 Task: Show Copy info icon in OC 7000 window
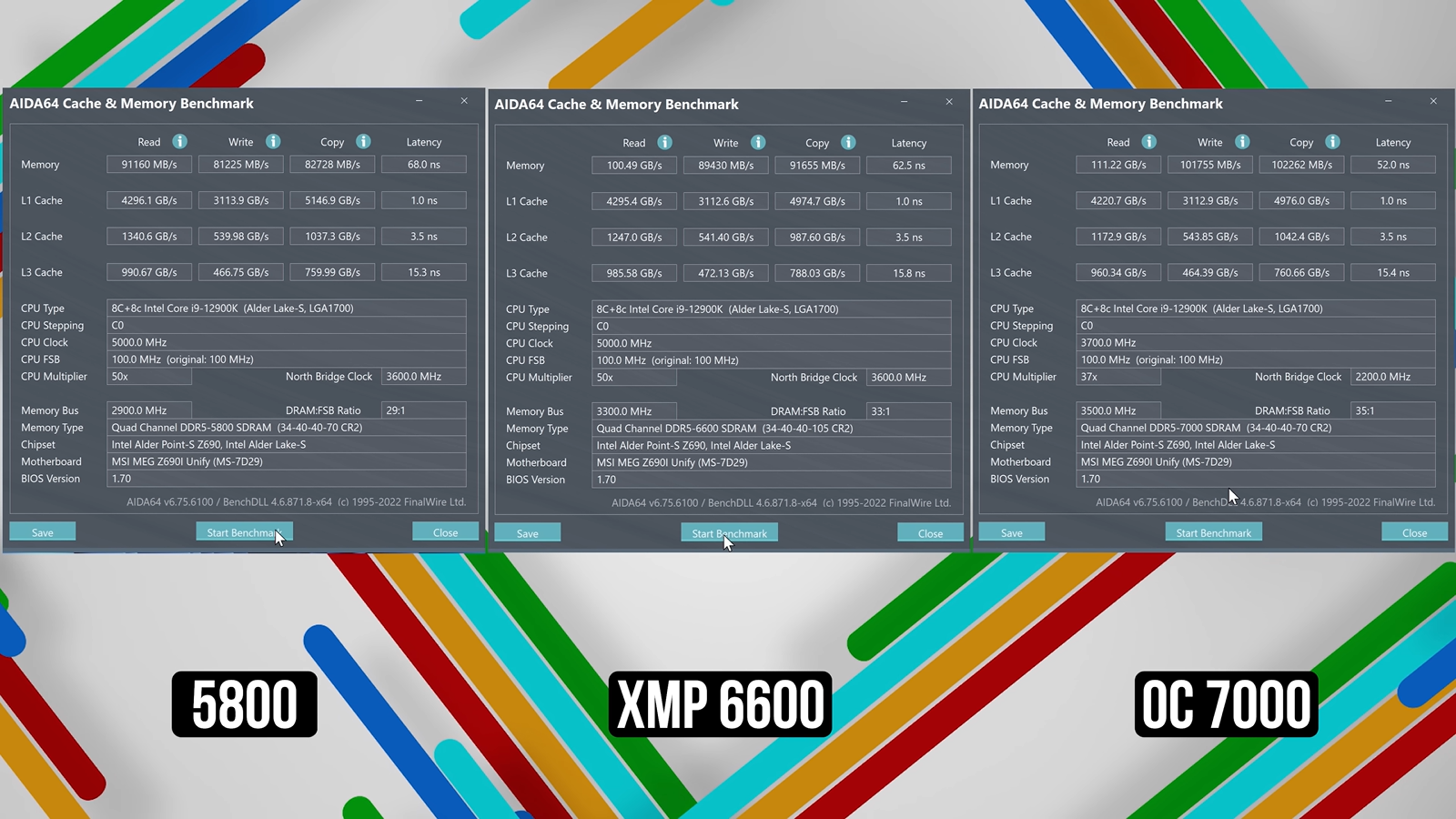point(1332,141)
